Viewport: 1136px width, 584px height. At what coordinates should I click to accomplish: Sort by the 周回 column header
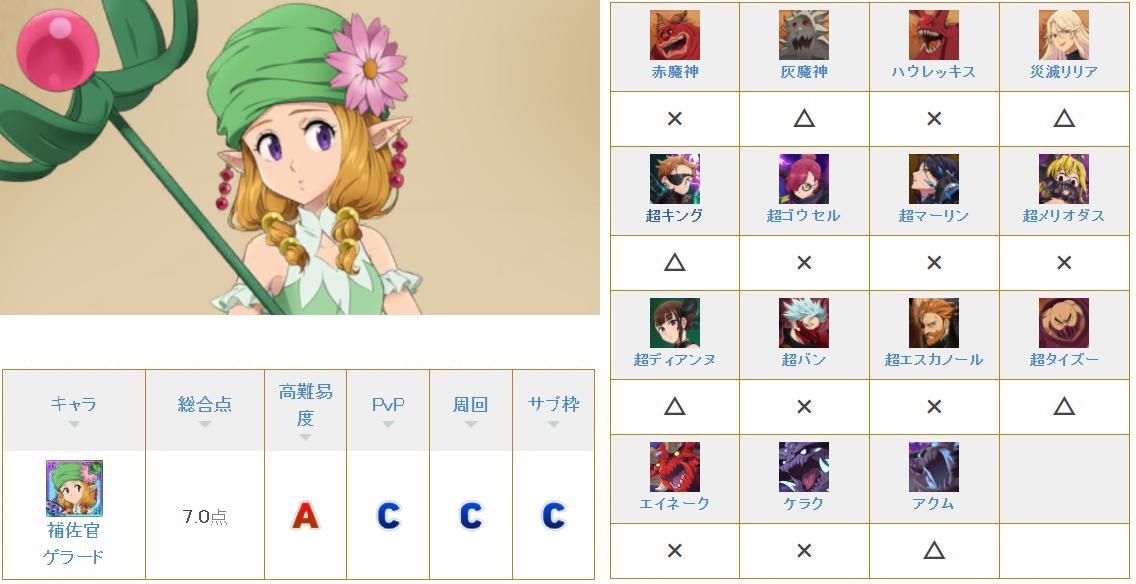471,410
